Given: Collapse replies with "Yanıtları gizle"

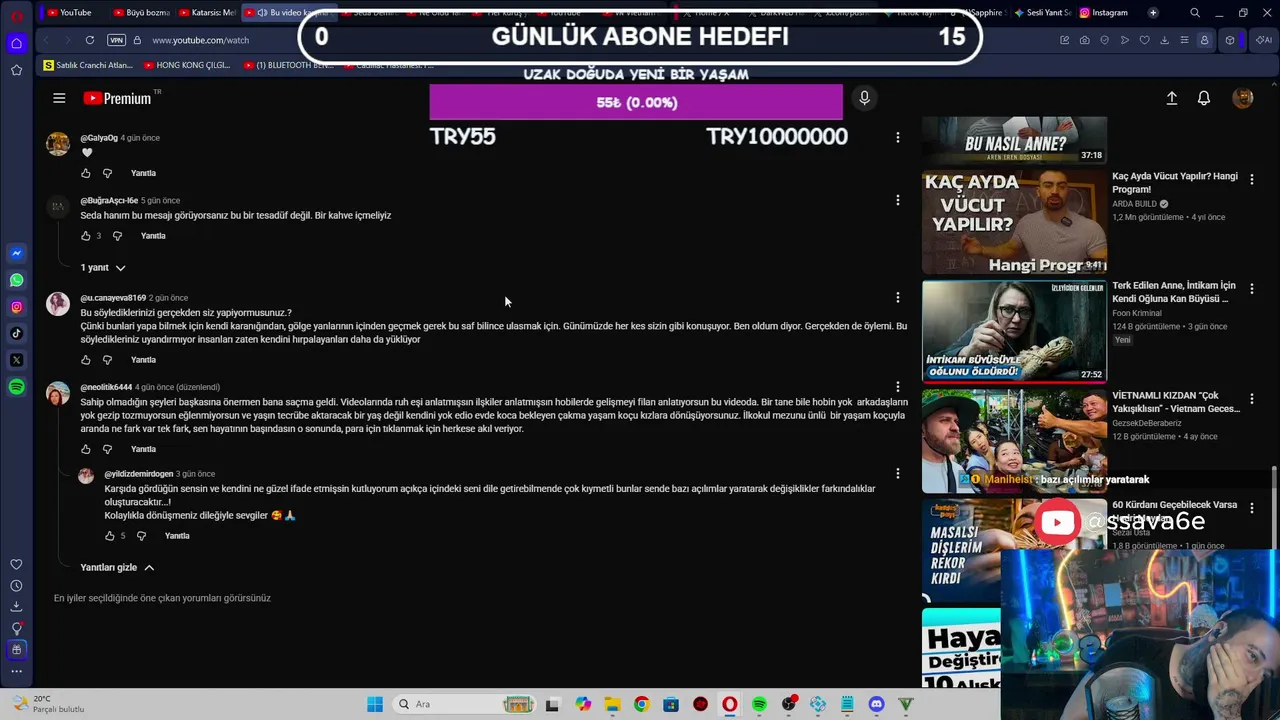Looking at the screenshot, I should click(117, 567).
